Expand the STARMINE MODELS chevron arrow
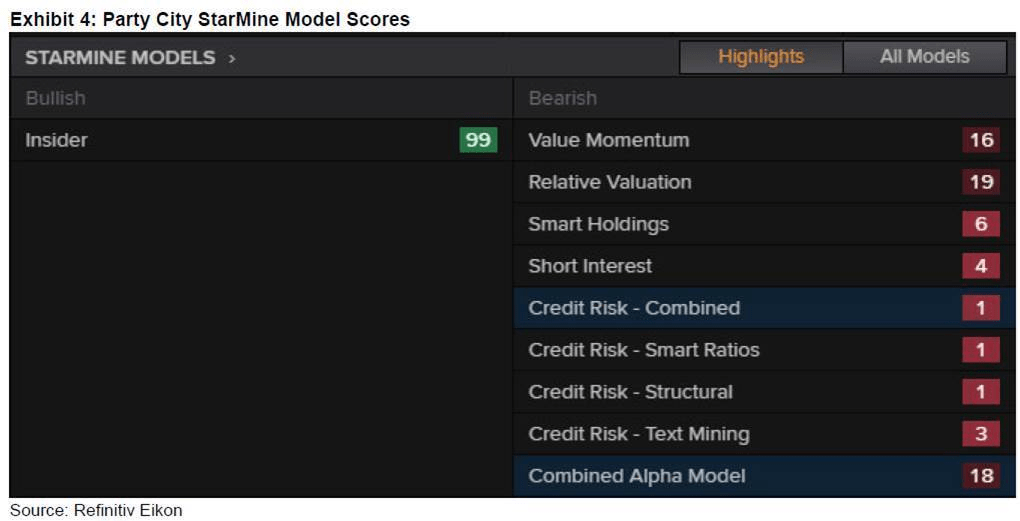Screen dimensions: 1020x521 [x=232, y=58]
